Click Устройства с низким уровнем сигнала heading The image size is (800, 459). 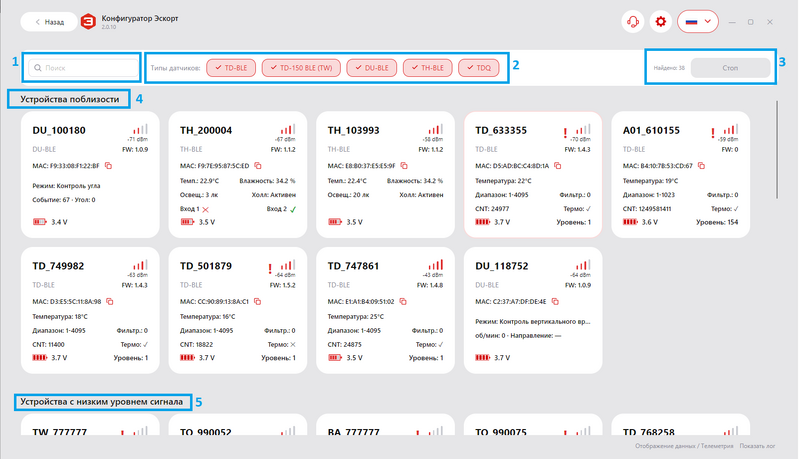(x=102, y=402)
